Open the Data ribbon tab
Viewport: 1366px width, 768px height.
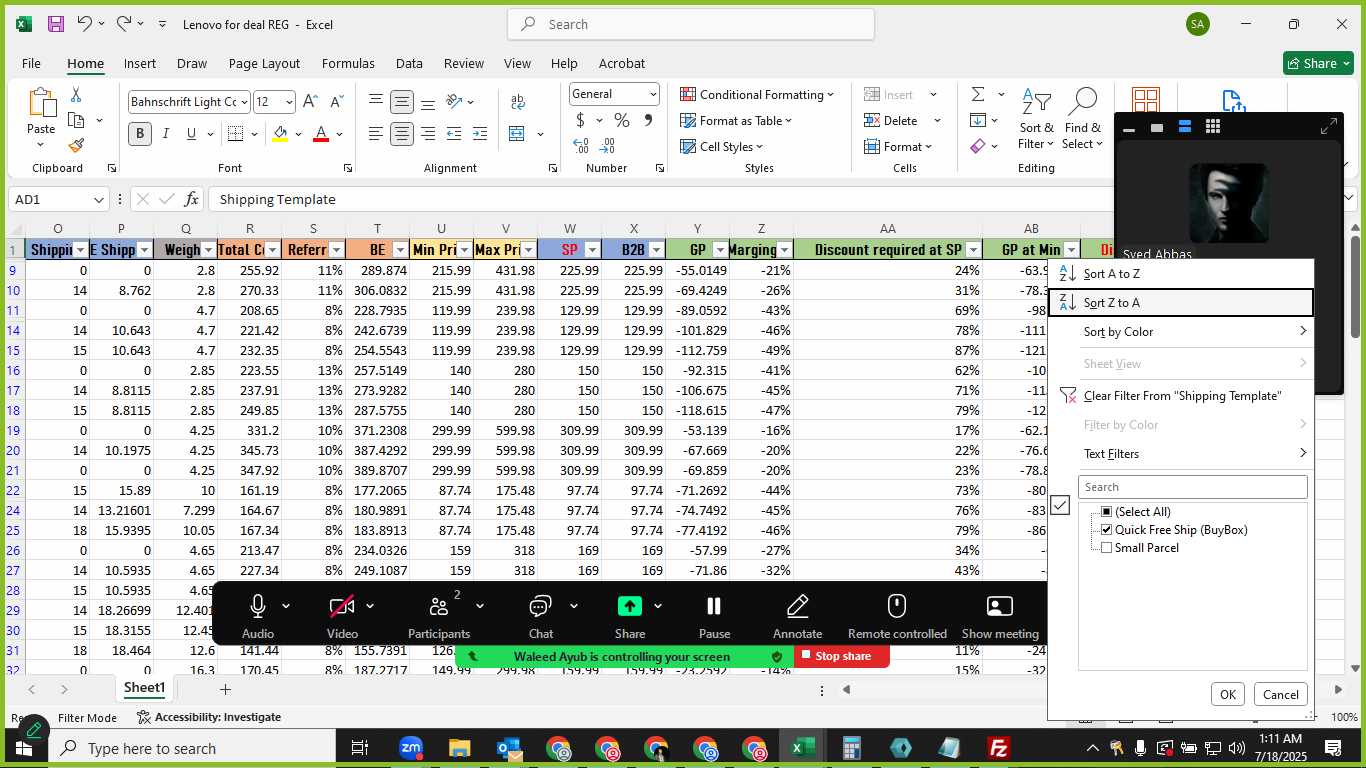[409, 63]
